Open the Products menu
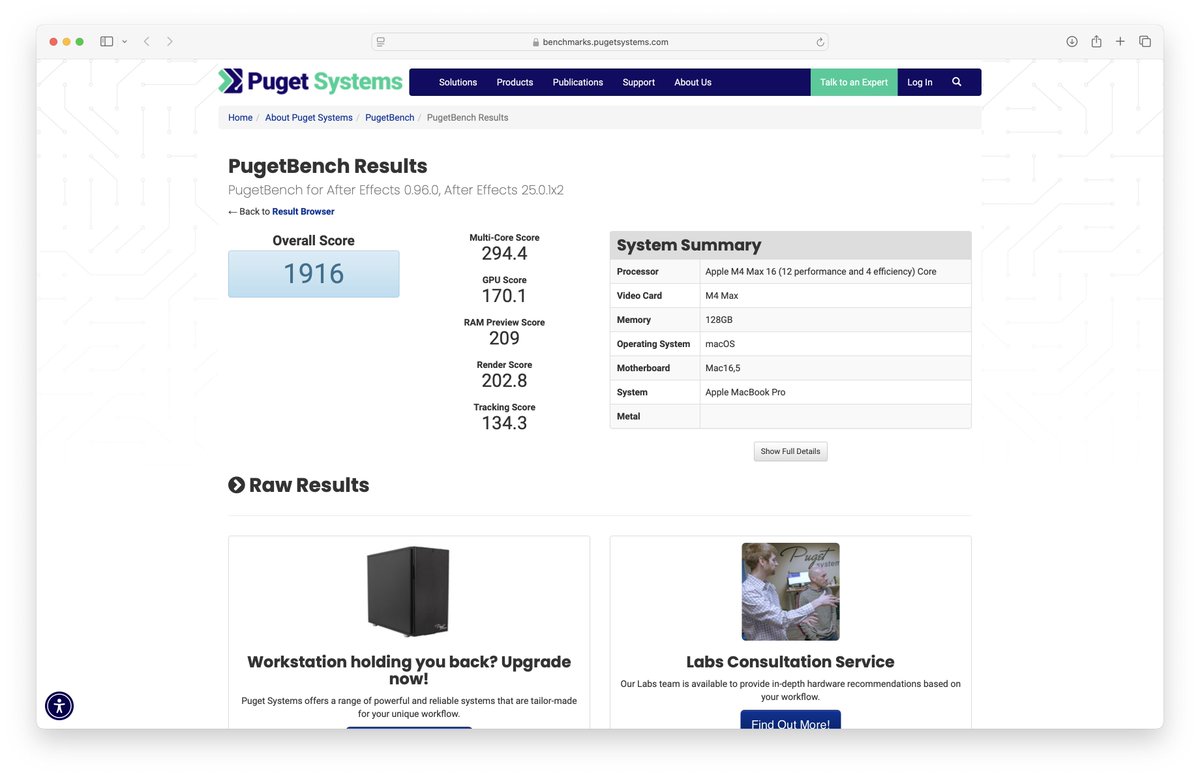1200x777 pixels. point(515,82)
